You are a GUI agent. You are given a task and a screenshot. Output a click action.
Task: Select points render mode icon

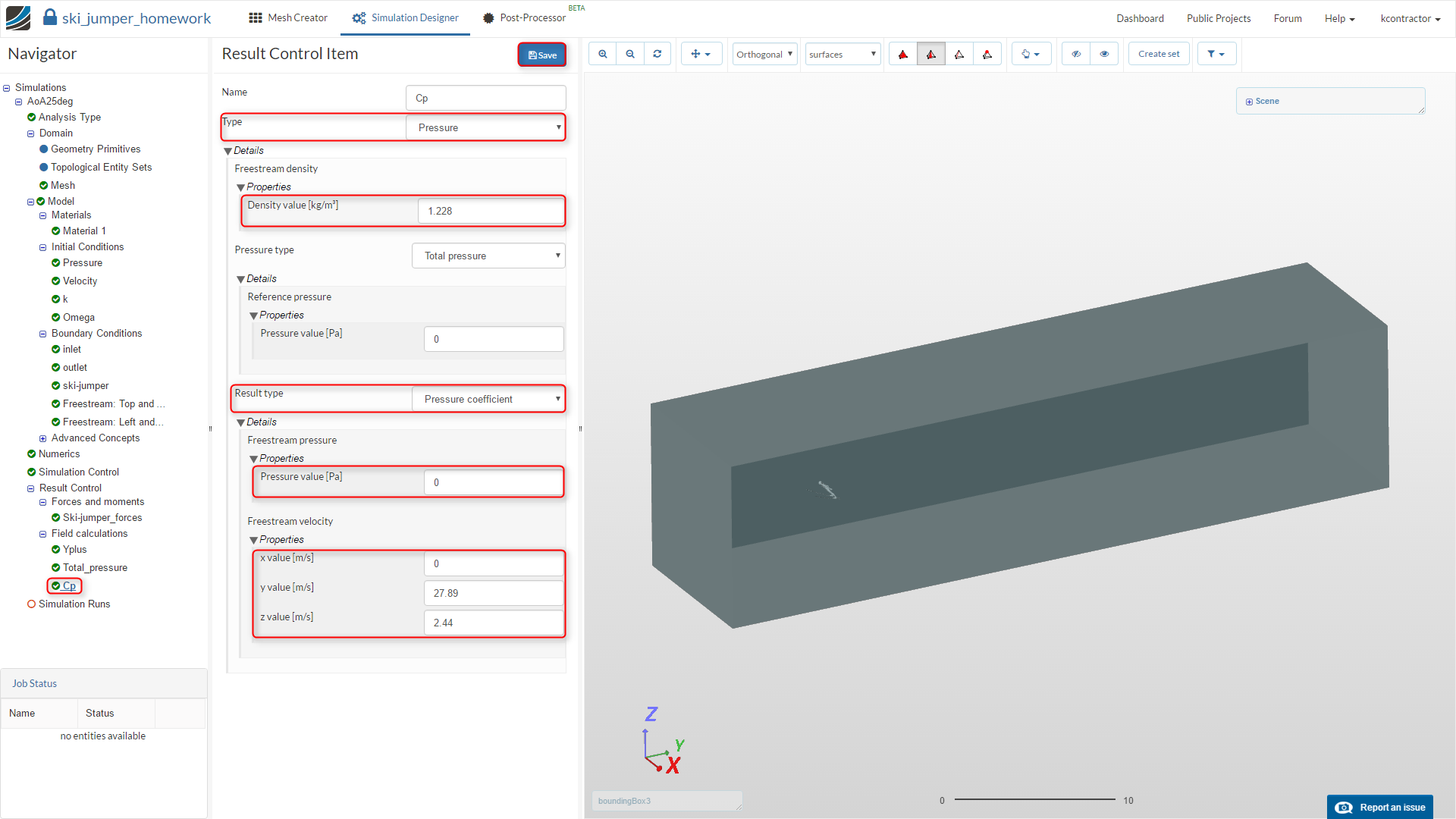(x=987, y=54)
